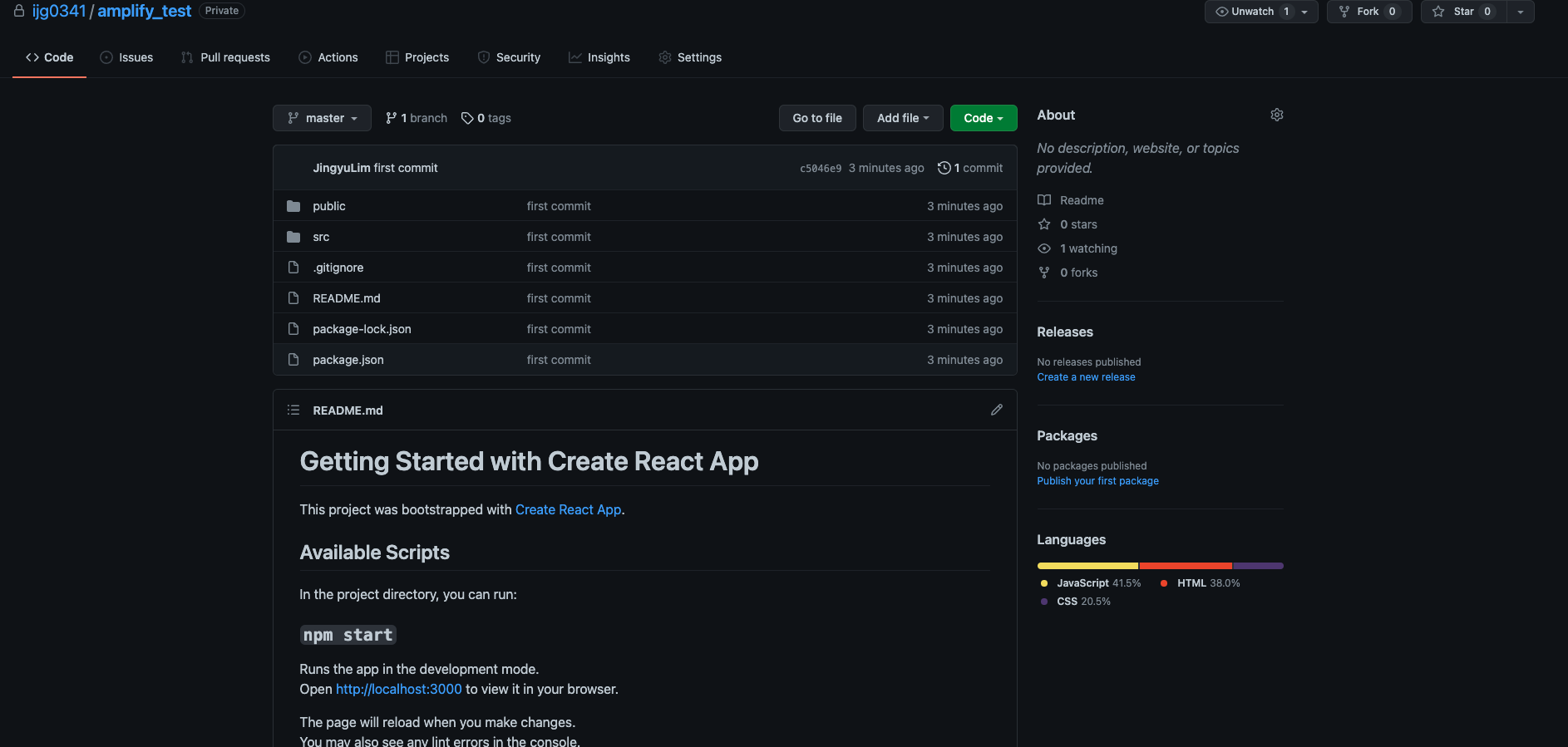Click the tag icon next to 0 tags

467,118
